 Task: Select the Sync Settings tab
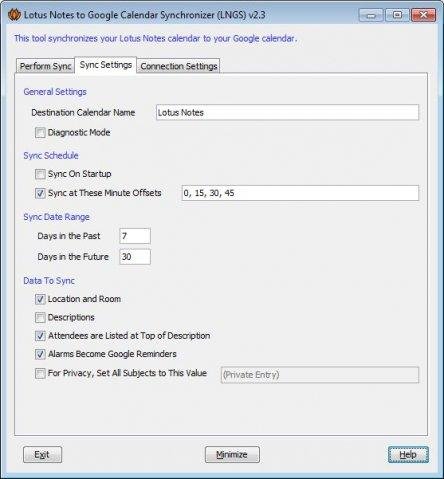(x=106, y=65)
